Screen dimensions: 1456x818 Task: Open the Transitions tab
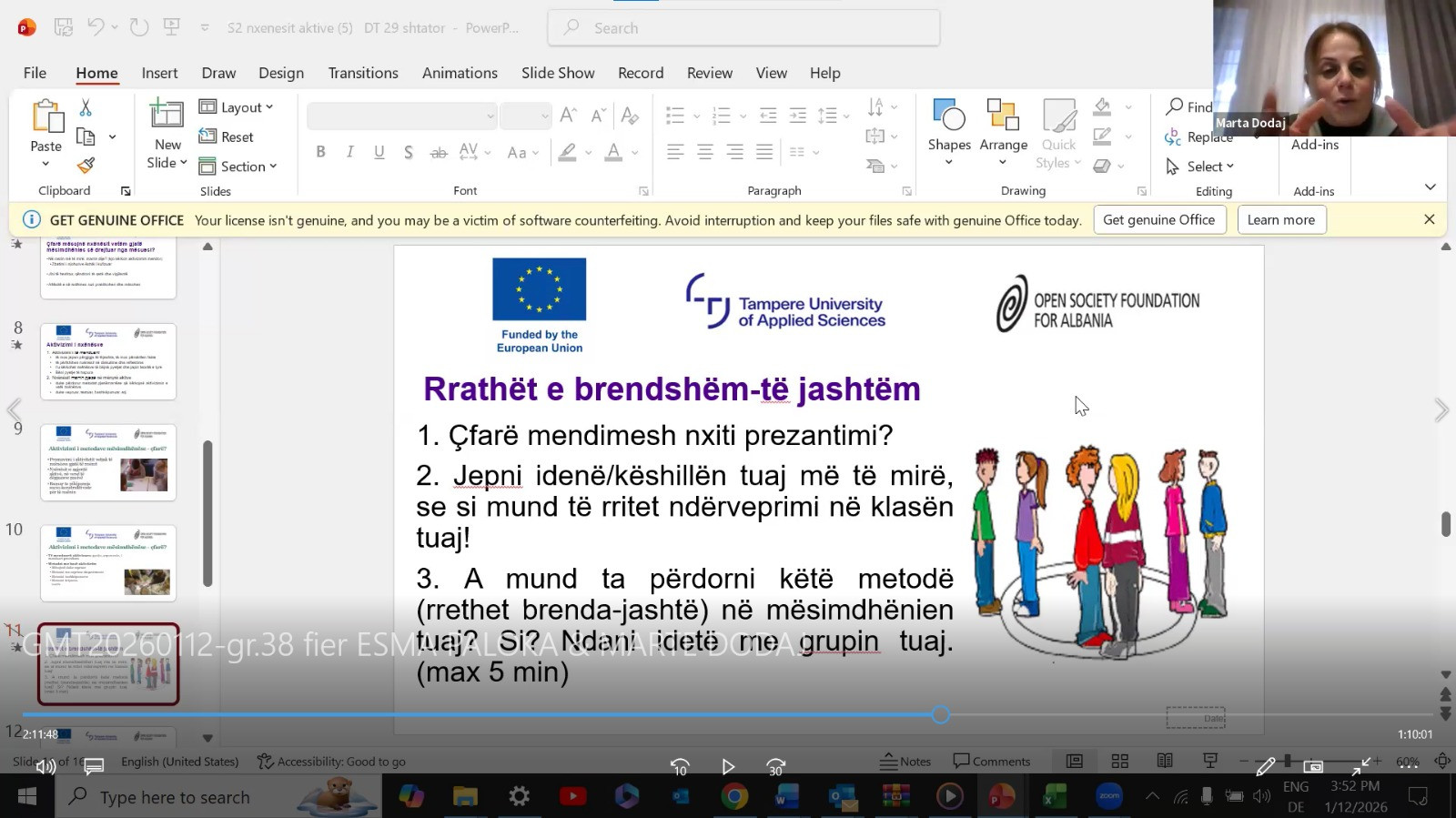coord(363,73)
